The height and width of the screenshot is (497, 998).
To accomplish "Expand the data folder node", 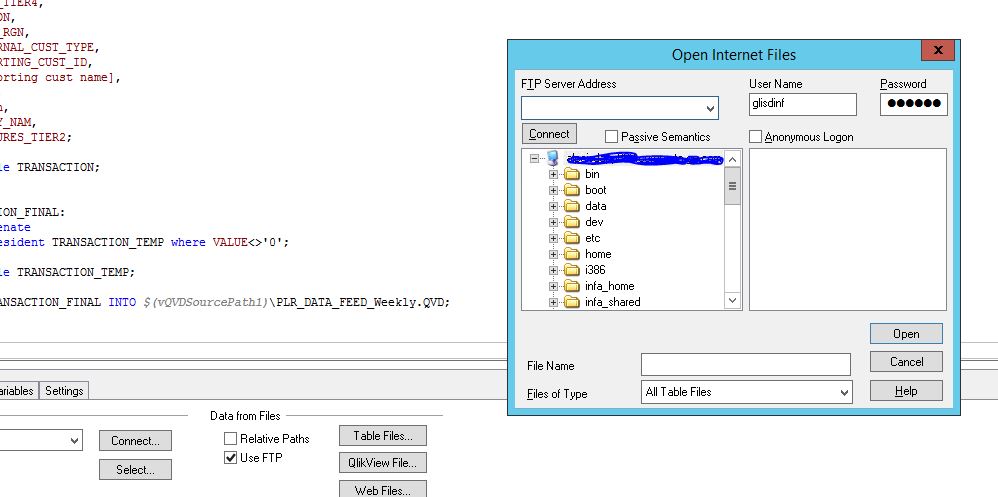I will tap(553, 206).
